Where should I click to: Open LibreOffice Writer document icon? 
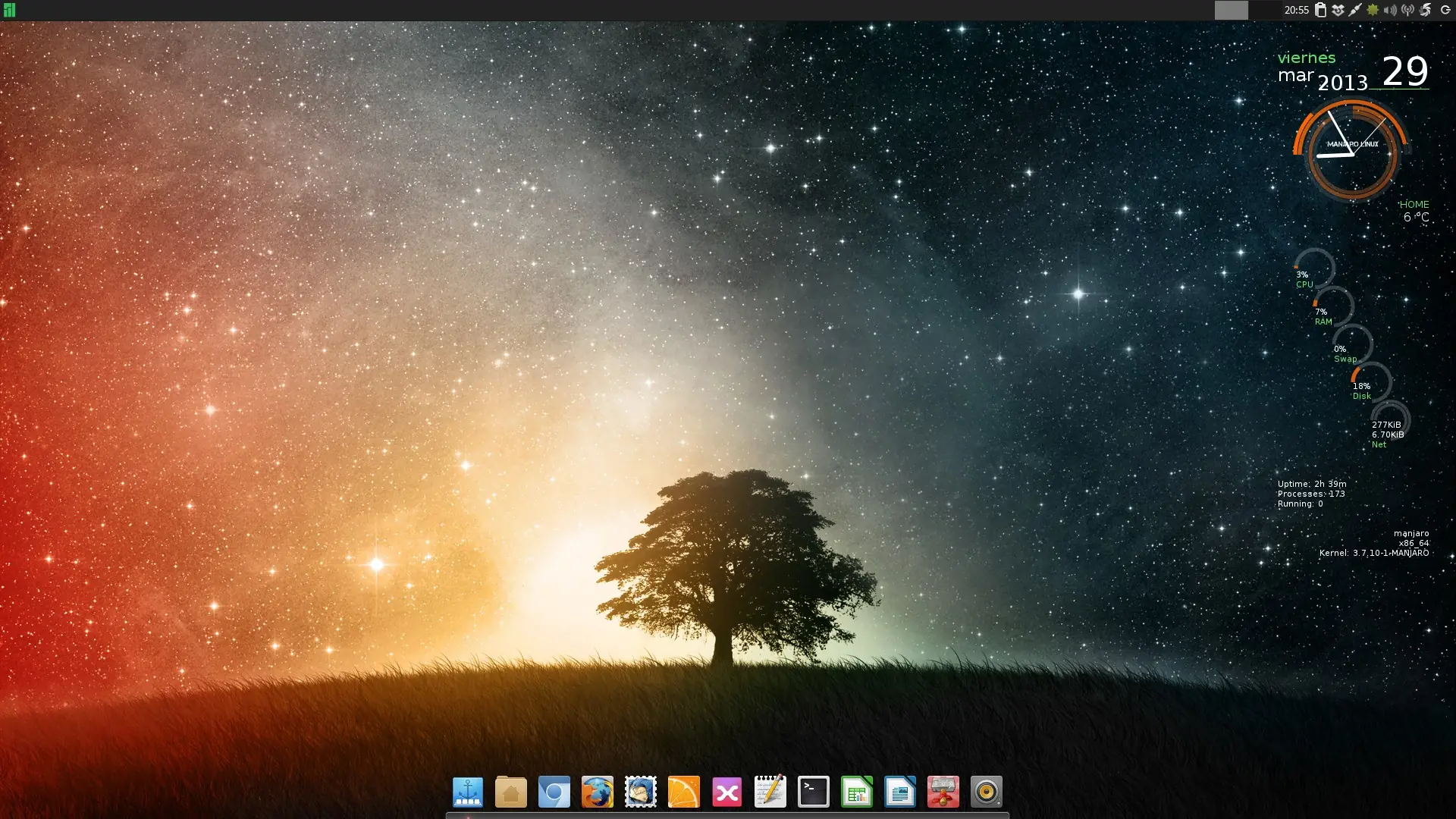pos(899,792)
